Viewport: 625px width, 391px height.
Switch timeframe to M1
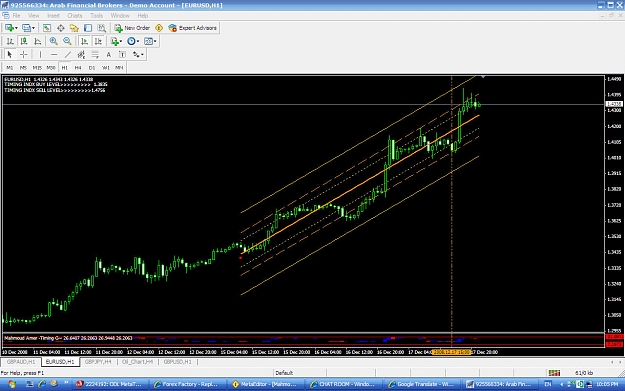(x=10, y=68)
